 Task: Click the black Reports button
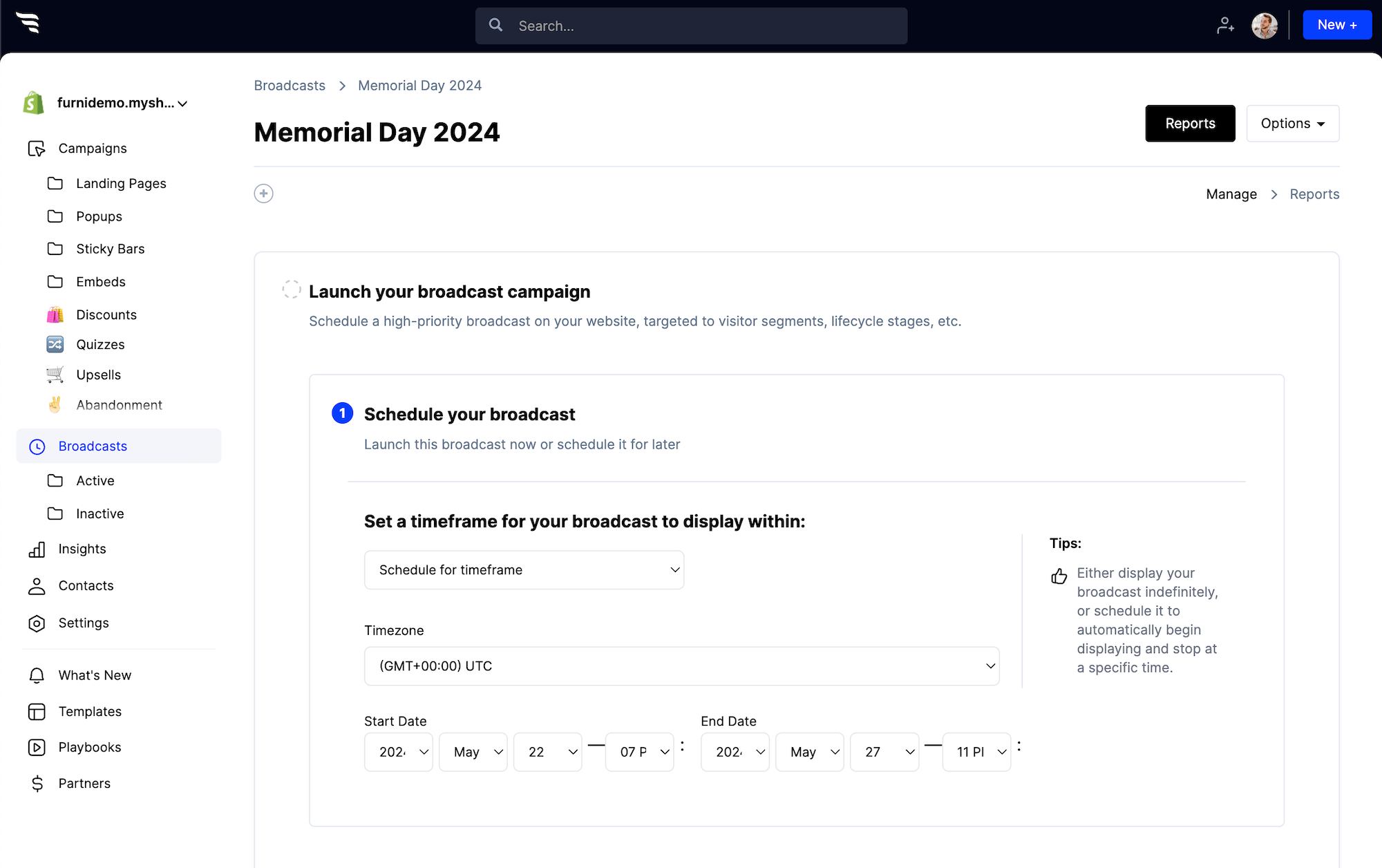[x=1190, y=124]
